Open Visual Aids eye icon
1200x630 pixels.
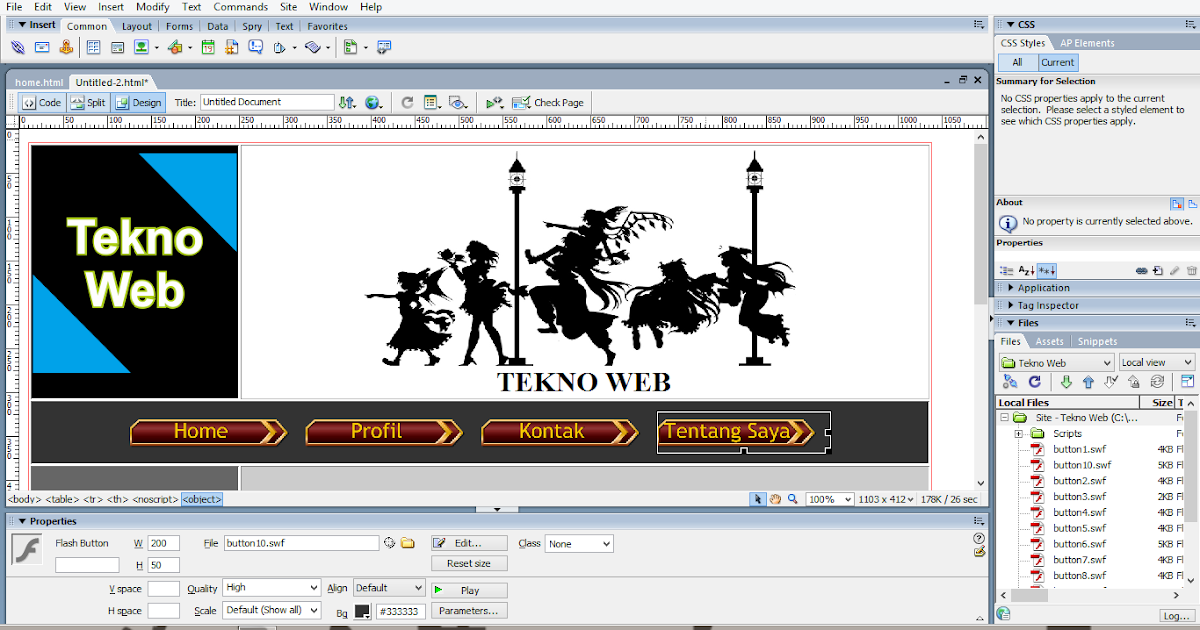[458, 102]
